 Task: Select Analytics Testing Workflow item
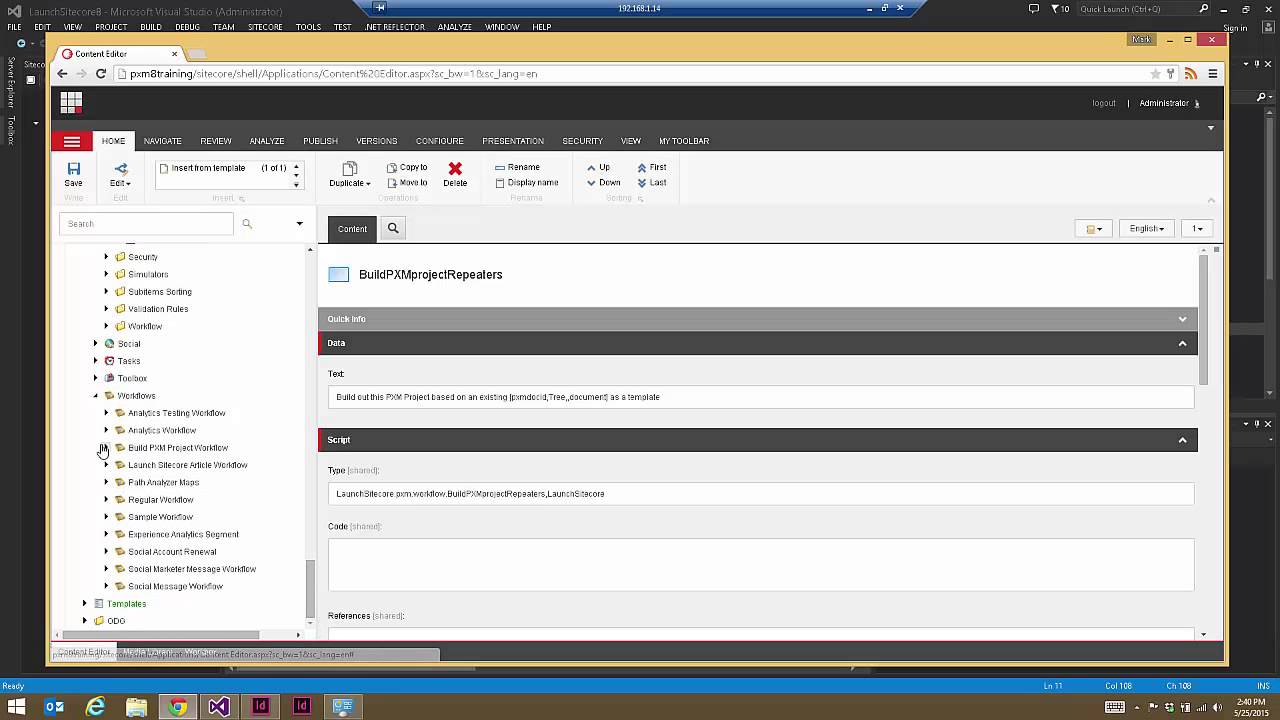click(176, 413)
